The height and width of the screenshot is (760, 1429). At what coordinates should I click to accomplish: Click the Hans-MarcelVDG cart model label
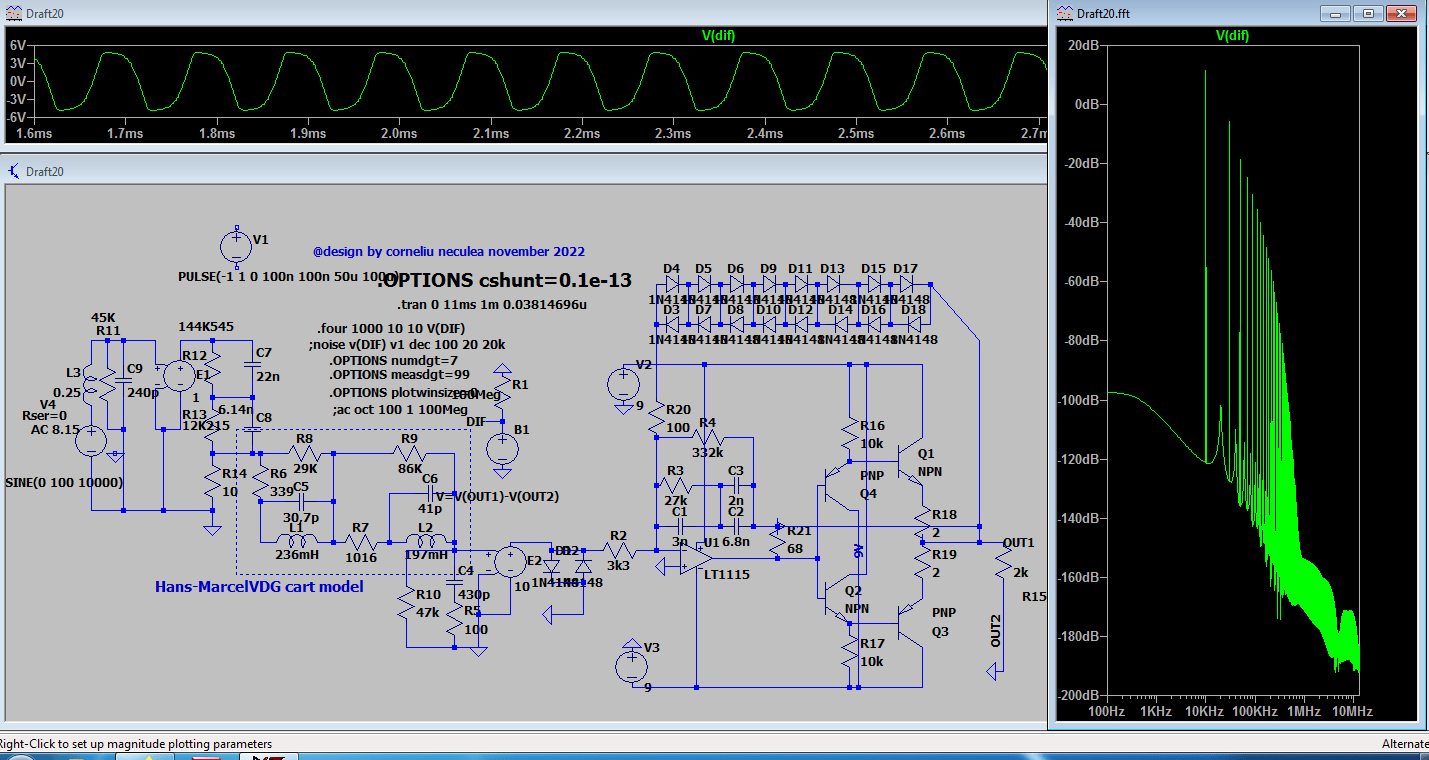[259, 586]
